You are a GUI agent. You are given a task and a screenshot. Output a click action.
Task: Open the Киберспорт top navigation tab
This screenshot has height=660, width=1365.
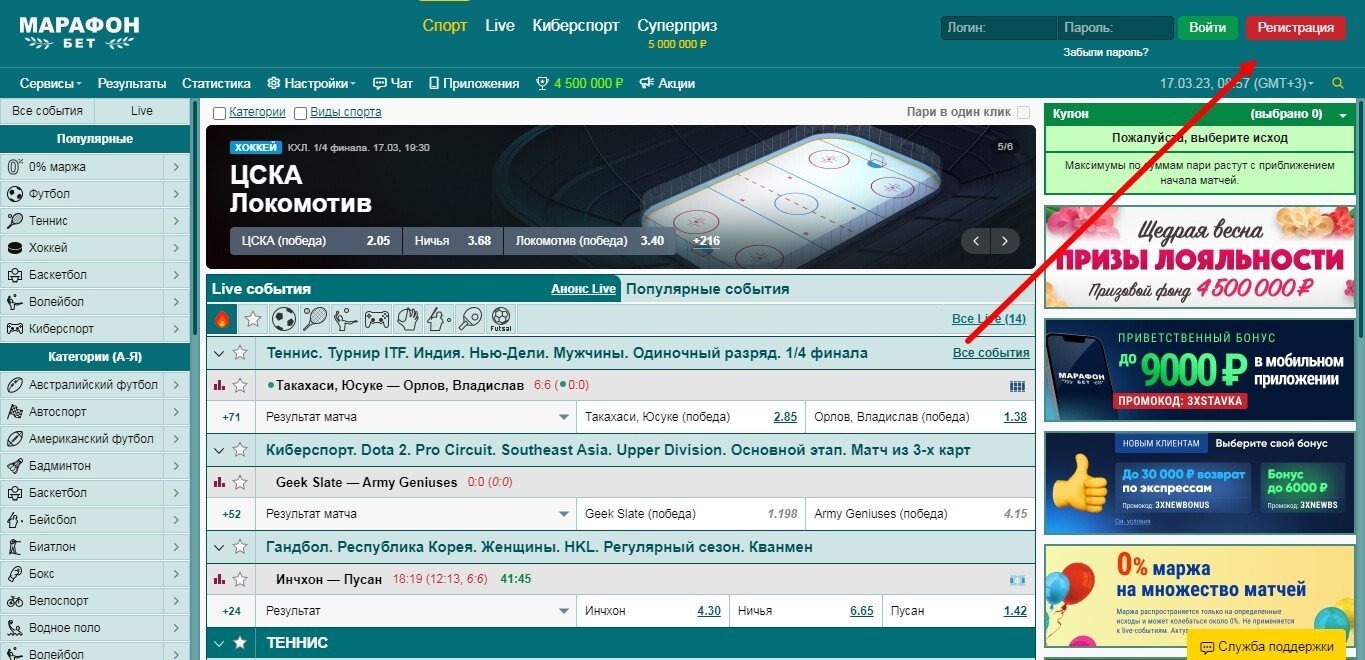coord(575,26)
